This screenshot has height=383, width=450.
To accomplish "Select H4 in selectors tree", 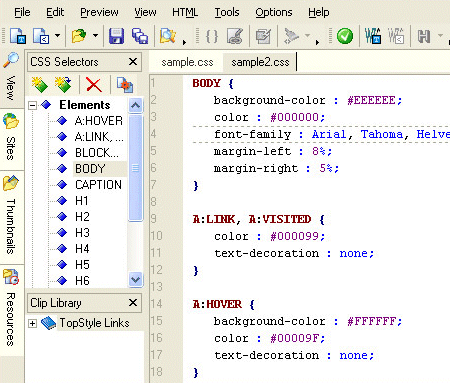I will (82, 249).
